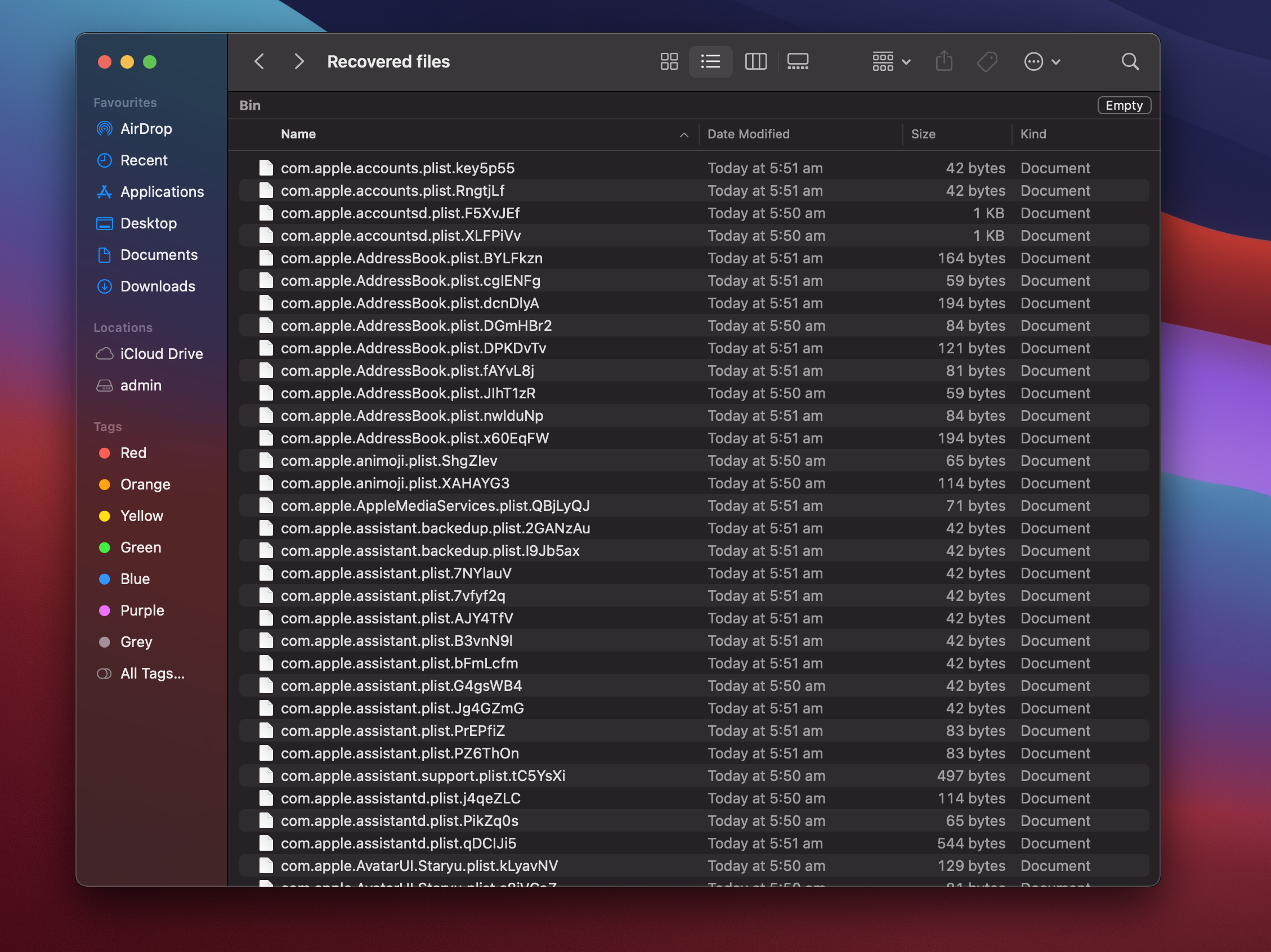The height and width of the screenshot is (952, 1271).
Task: Open the Search magnifier
Action: 1130,61
